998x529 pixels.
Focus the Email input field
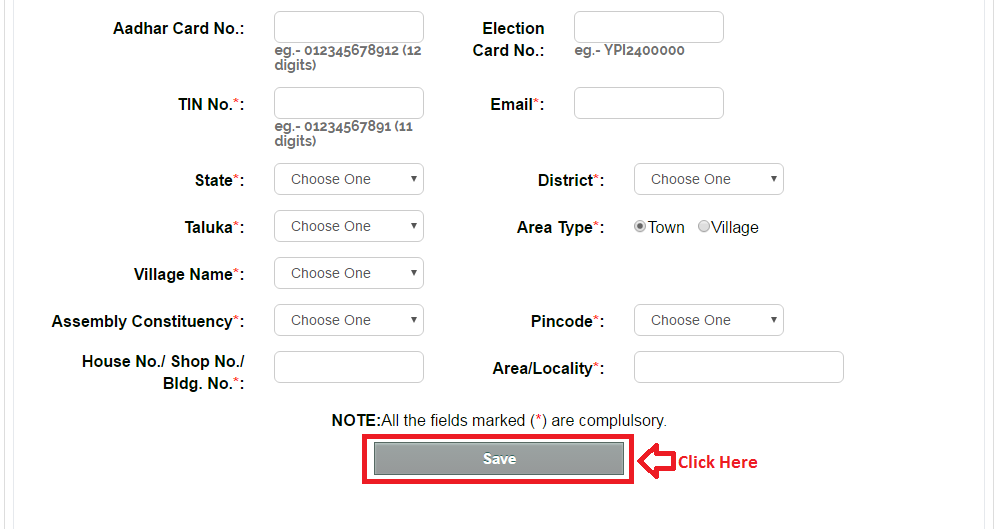pos(648,103)
